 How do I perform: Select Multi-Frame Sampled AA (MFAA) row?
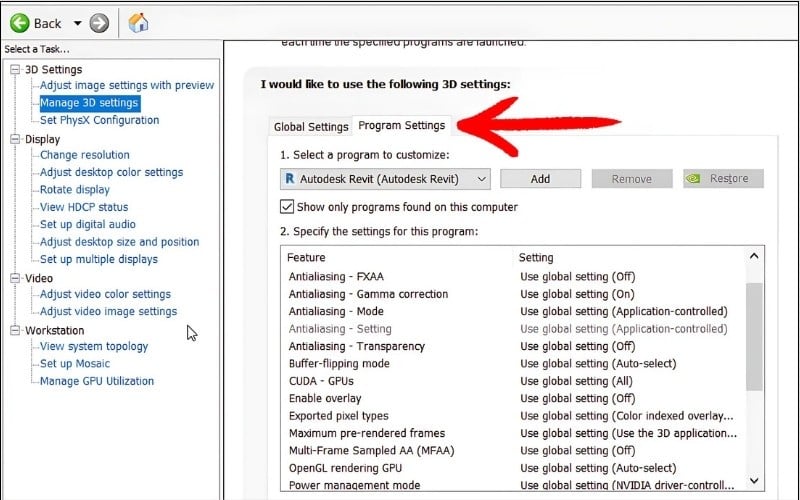pyautogui.click(x=513, y=450)
